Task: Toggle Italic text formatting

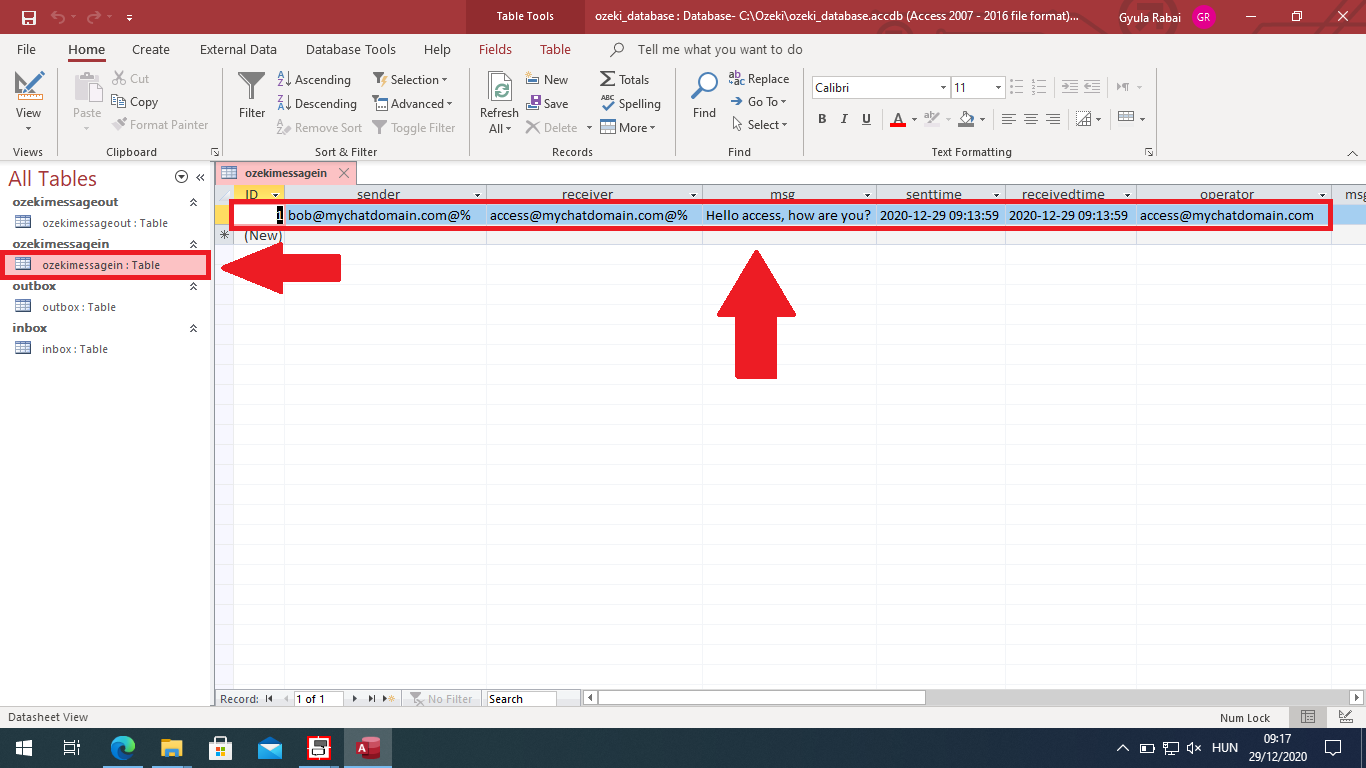Action: pos(844,119)
